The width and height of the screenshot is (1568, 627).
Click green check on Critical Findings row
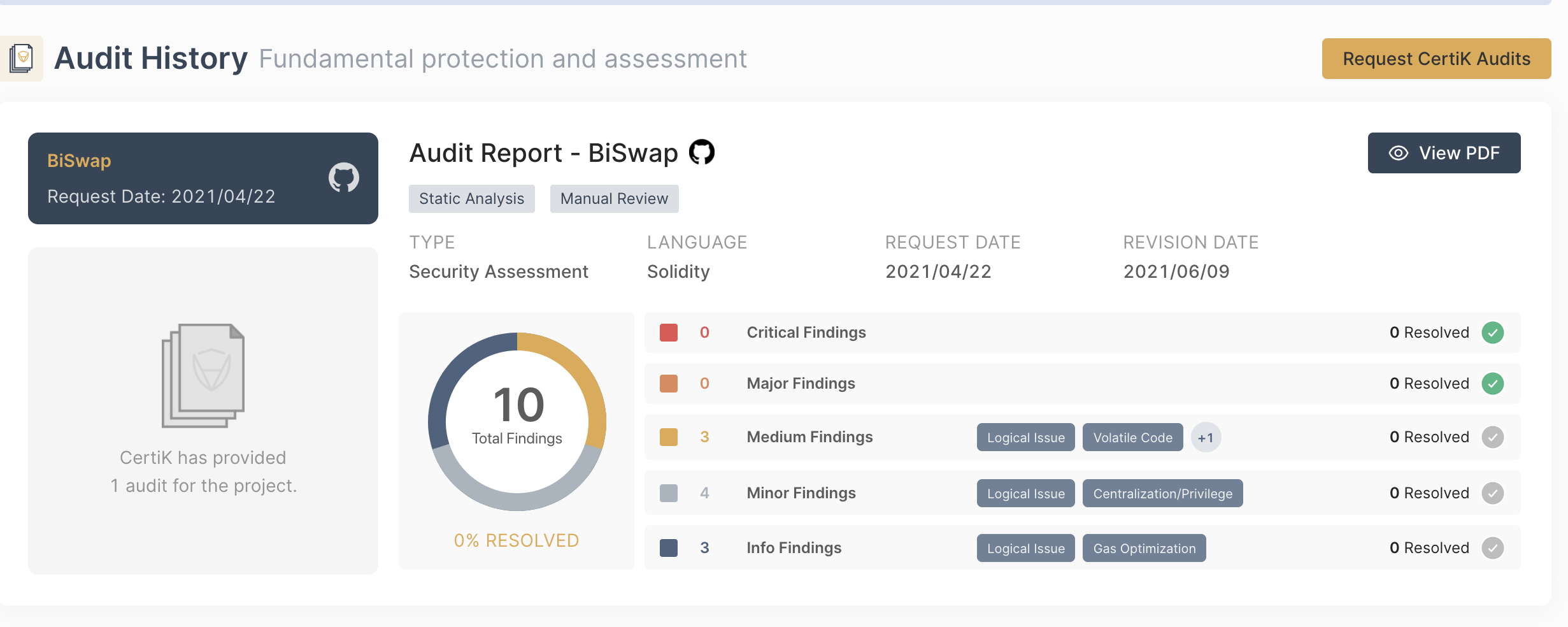point(1492,333)
